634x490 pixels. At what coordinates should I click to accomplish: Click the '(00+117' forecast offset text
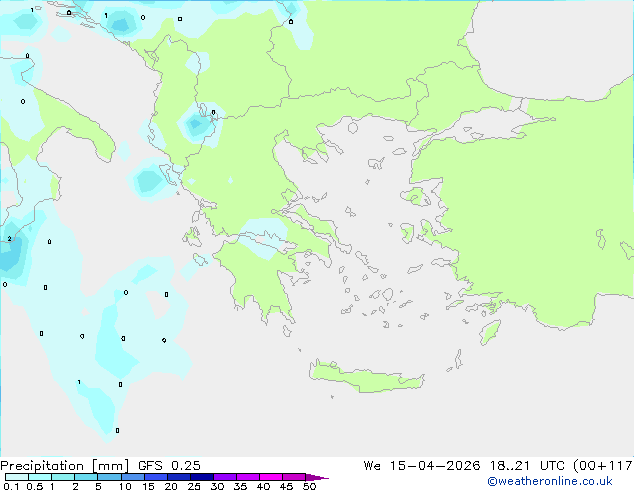pos(603,466)
